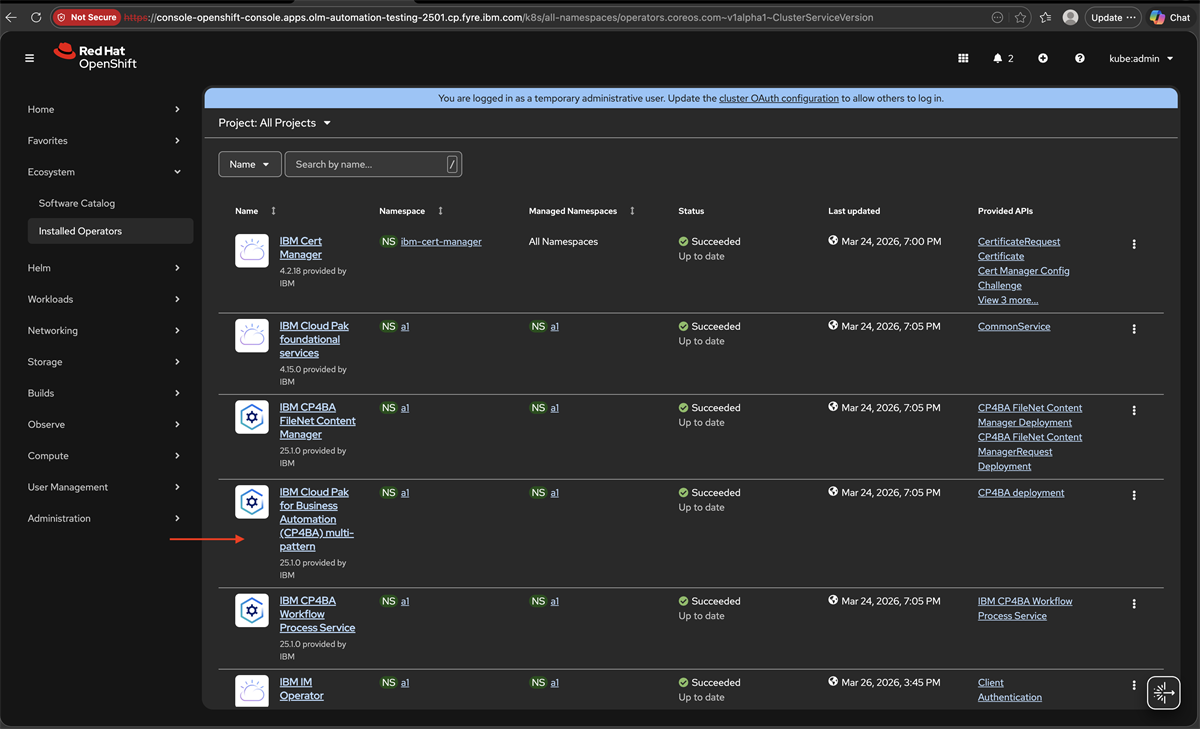
Task: Open the ibm-cert-manager namespace link
Action: point(441,242)
